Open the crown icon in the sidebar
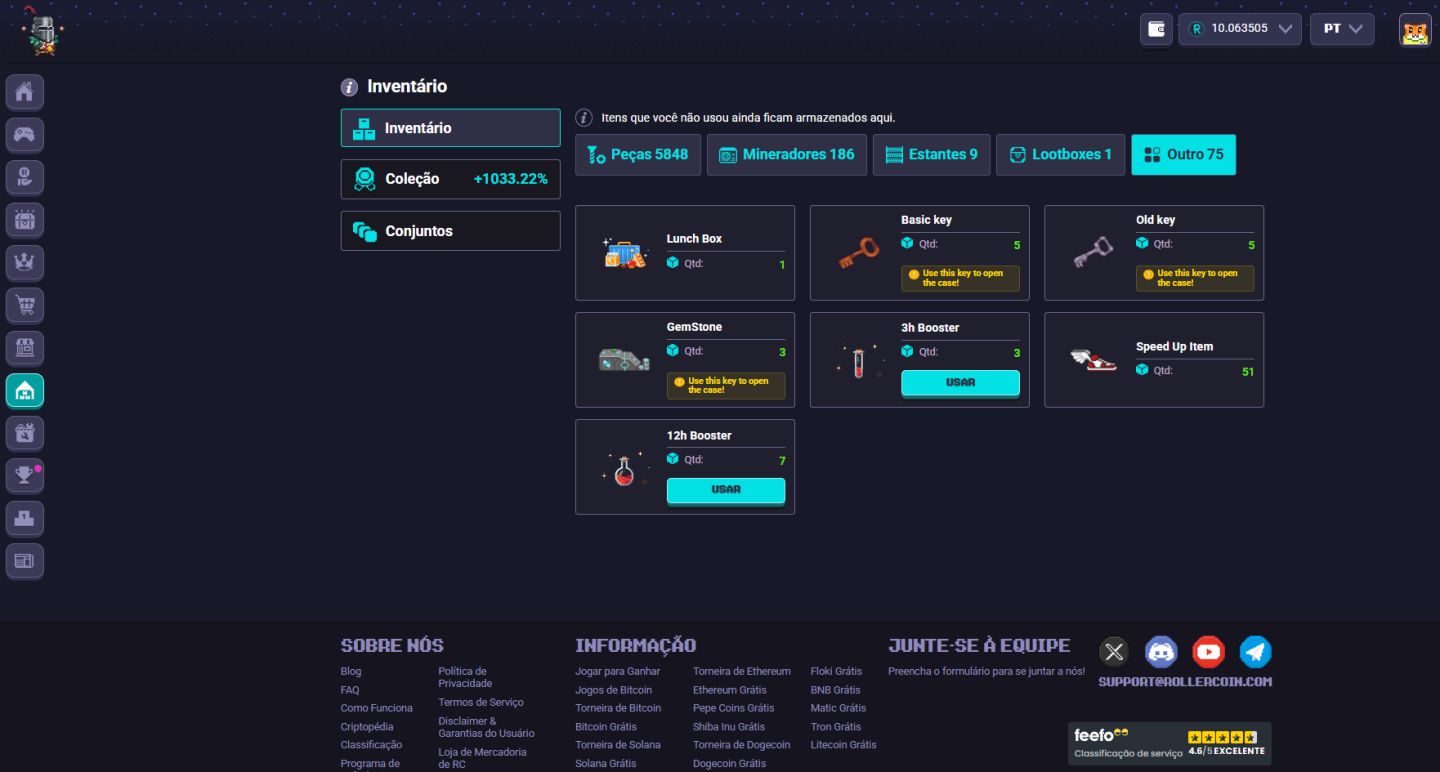Image resolution: width=1440 pixels, height=772 pixels. (x=25, y=263)
